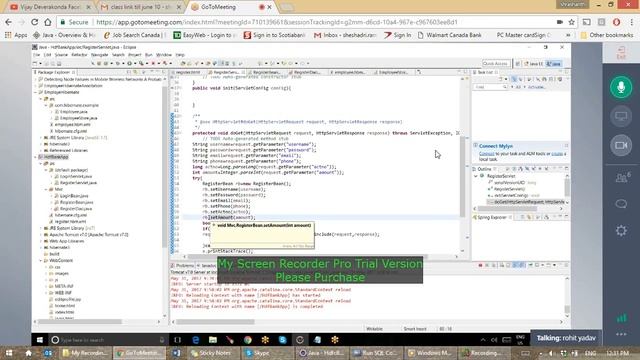Switch to the Gmail class link tab
Image resolution: width=640 pixels, height=360 pixels.
point(140,7)
